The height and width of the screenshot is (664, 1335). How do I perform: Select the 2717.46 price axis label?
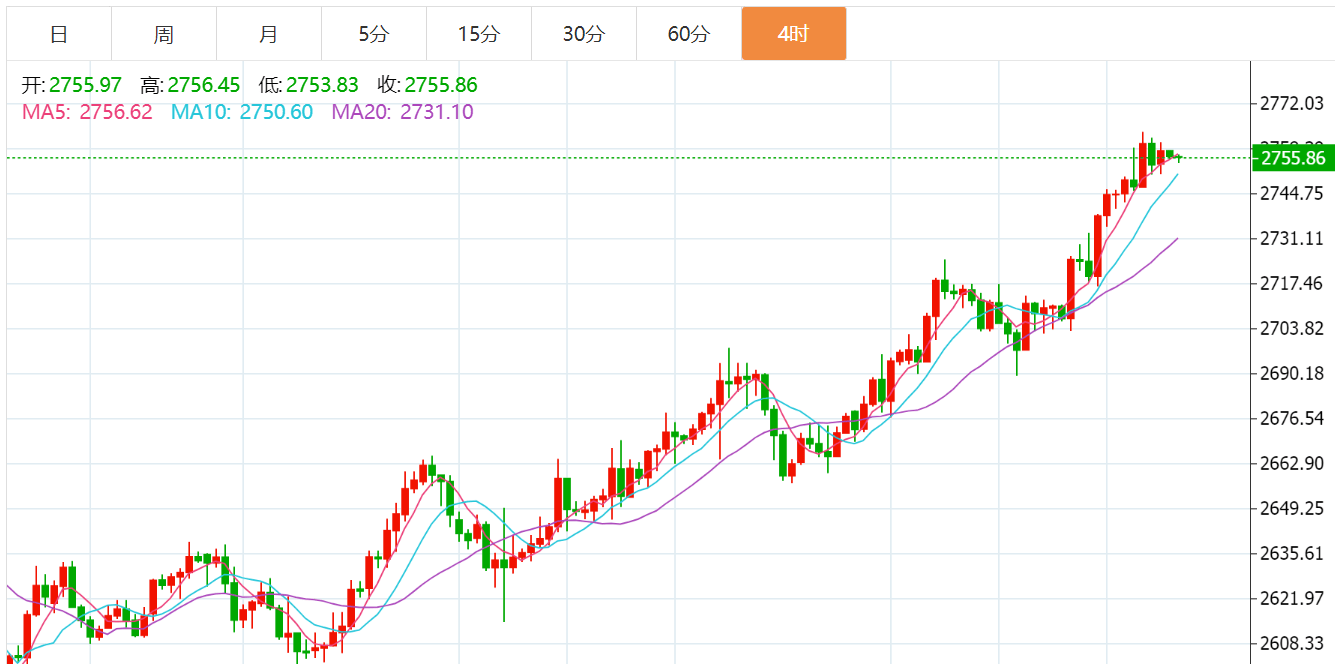[1292, 283]
